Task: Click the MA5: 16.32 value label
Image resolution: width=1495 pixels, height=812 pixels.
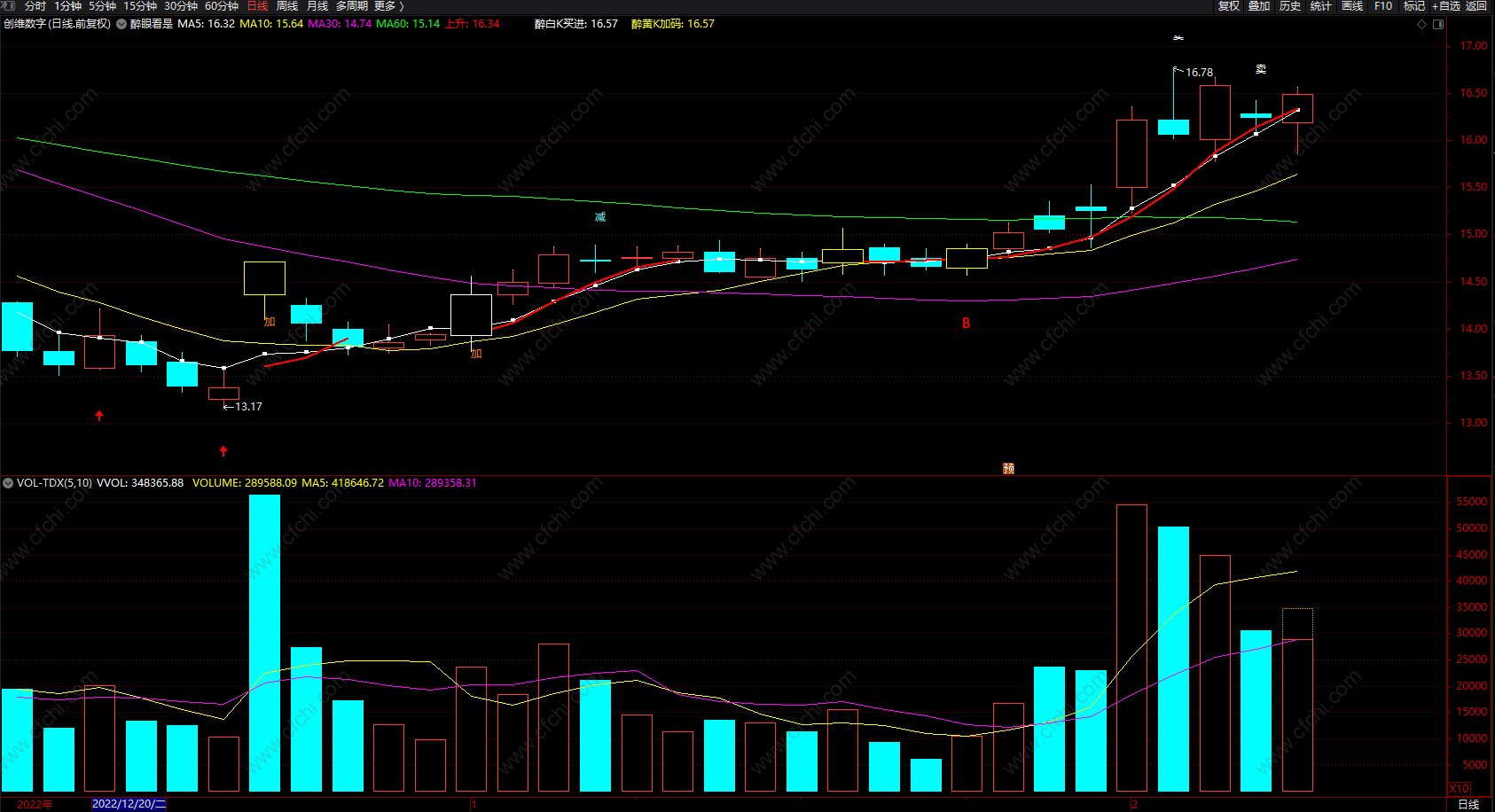Action: (x=206, y=24)
